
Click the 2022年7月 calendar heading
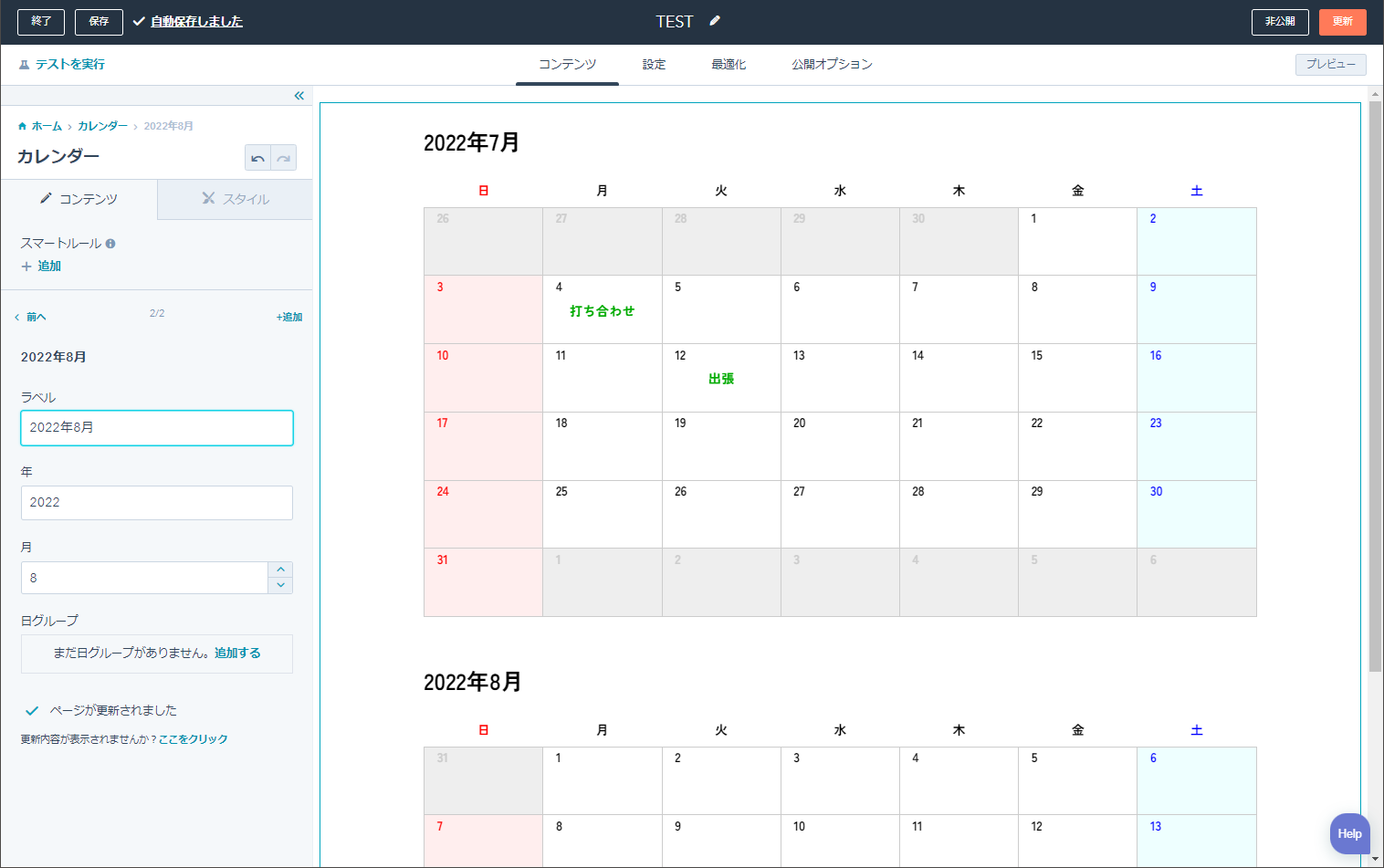pos(472,142)
